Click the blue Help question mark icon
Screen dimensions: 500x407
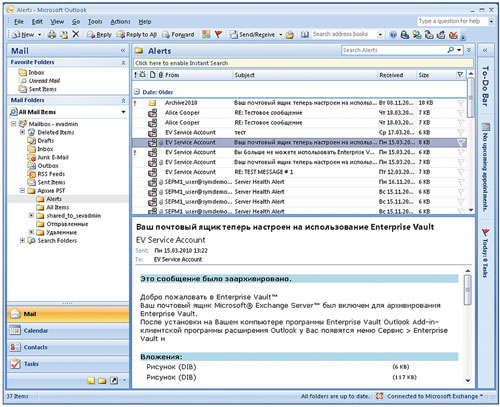(x=393, y=35)
